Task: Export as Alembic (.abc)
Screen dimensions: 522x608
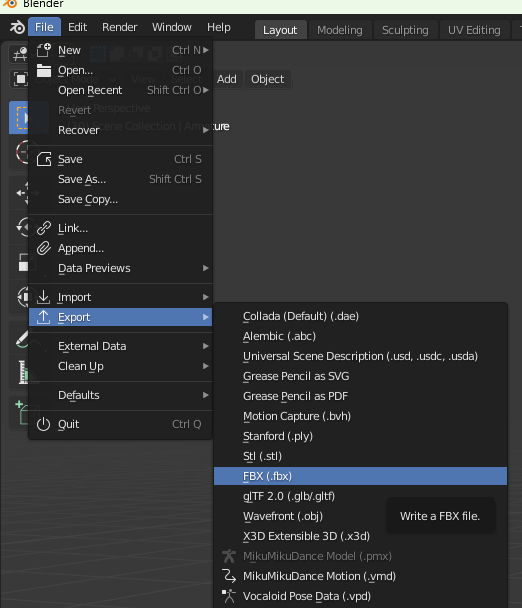Action: click(x=360, y=336)
